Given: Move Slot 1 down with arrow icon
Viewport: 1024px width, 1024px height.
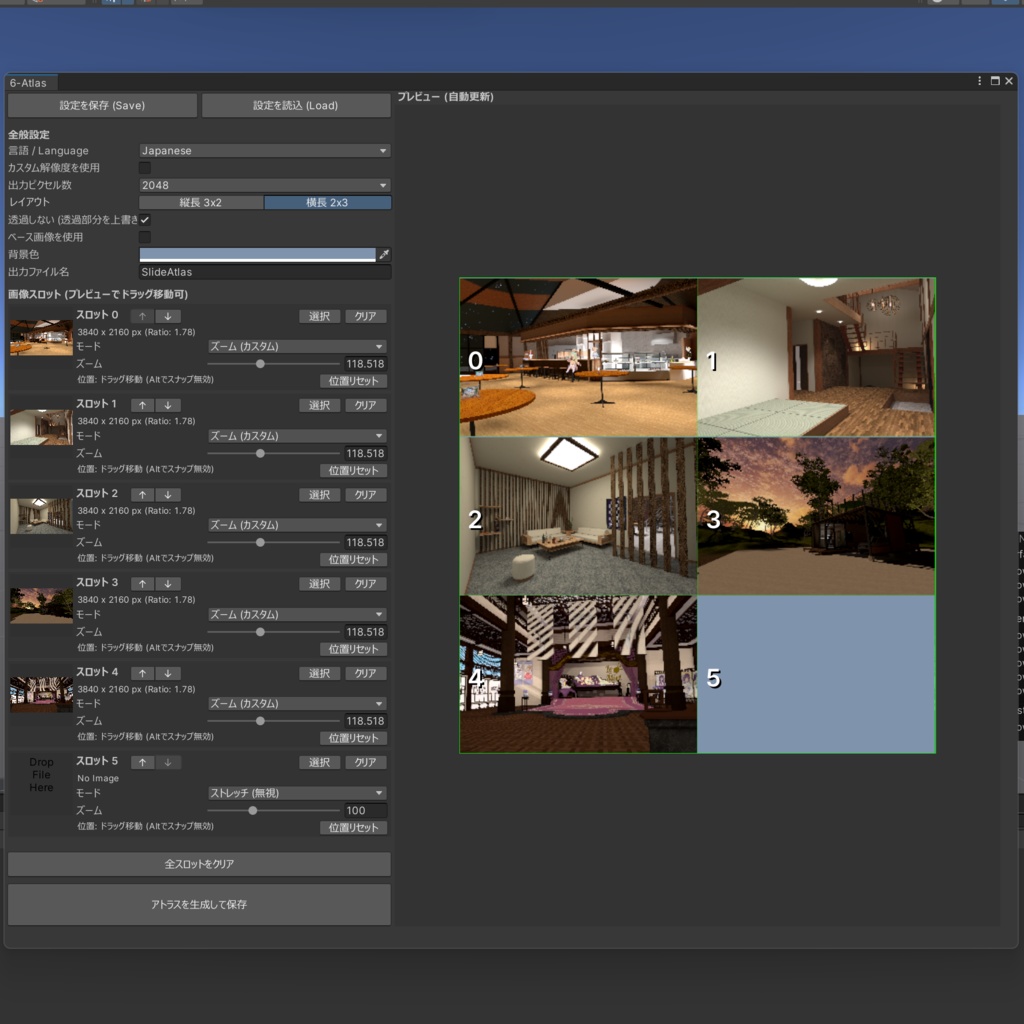Looking at the screenshot, I should (x=168, y=406).
